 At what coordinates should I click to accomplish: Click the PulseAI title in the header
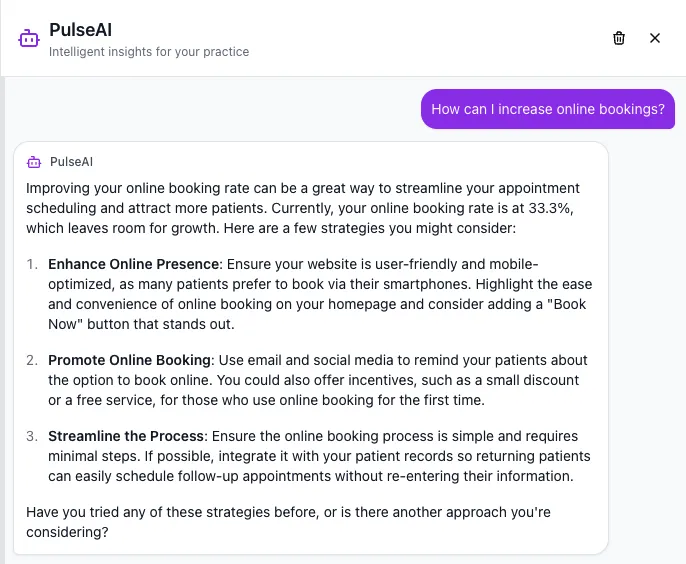click(78, 30)
